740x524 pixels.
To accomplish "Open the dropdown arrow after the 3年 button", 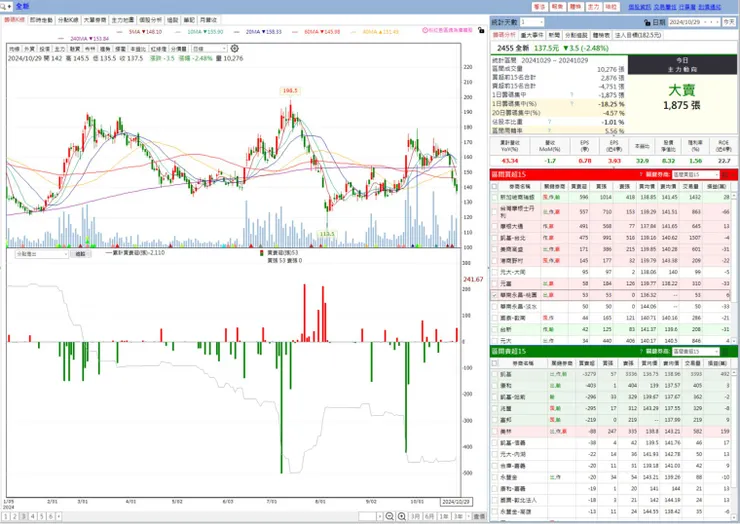I will 468,516.
